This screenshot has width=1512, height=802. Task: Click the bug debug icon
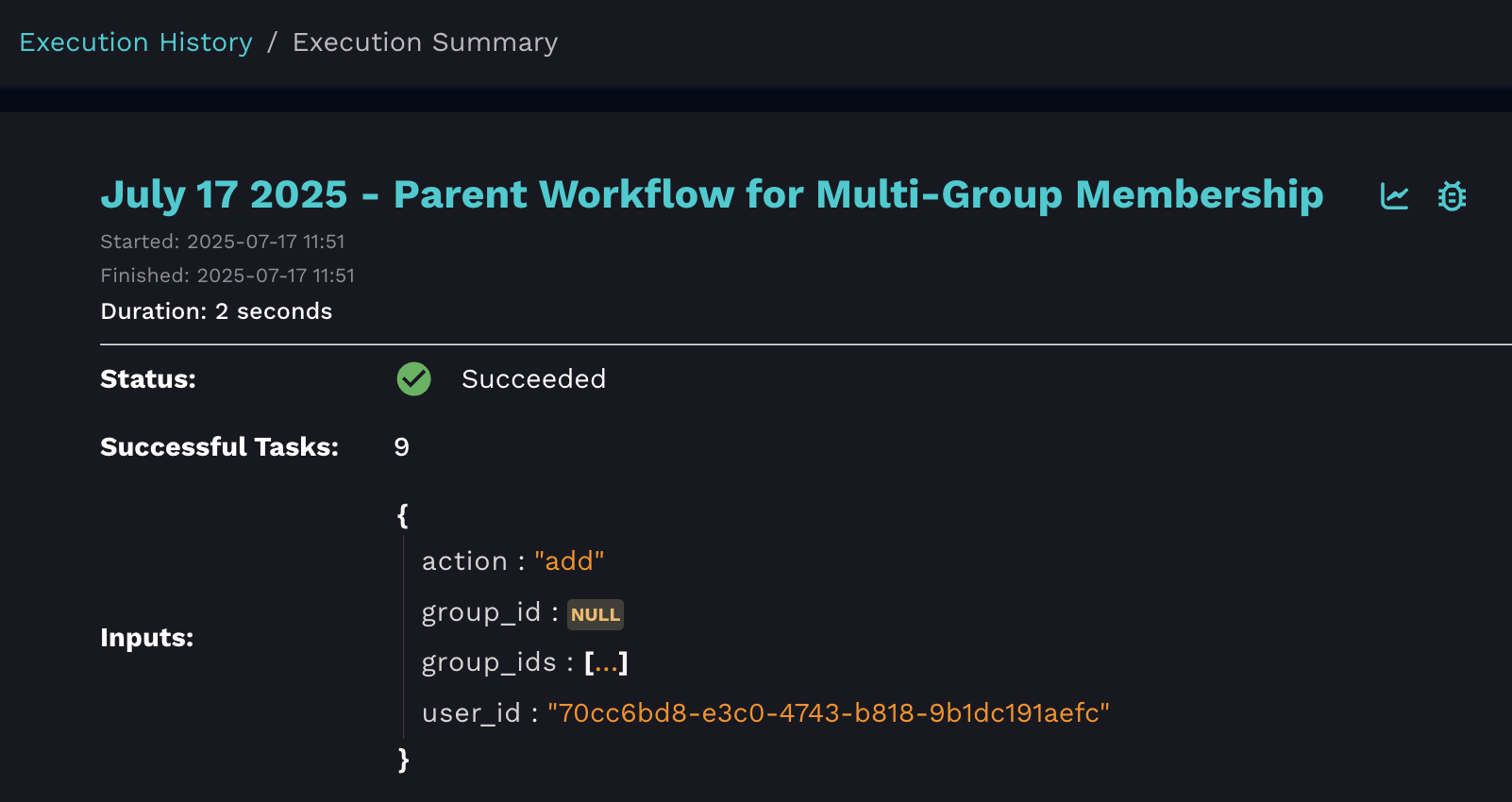[1452, 196]
